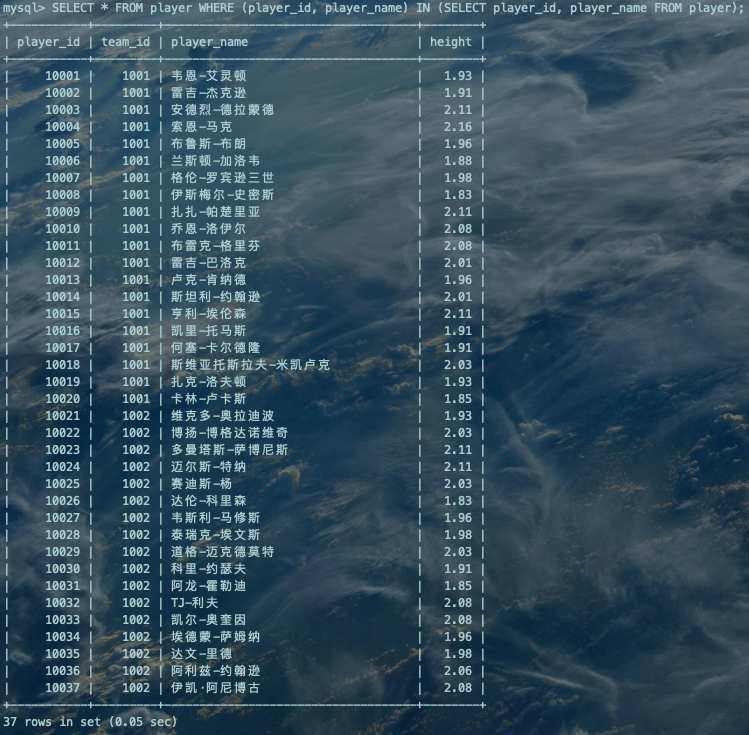Viewport: 749px width, 735px height.
Task: Click height 1.88 in row 10006
Action: pos(458,160)
